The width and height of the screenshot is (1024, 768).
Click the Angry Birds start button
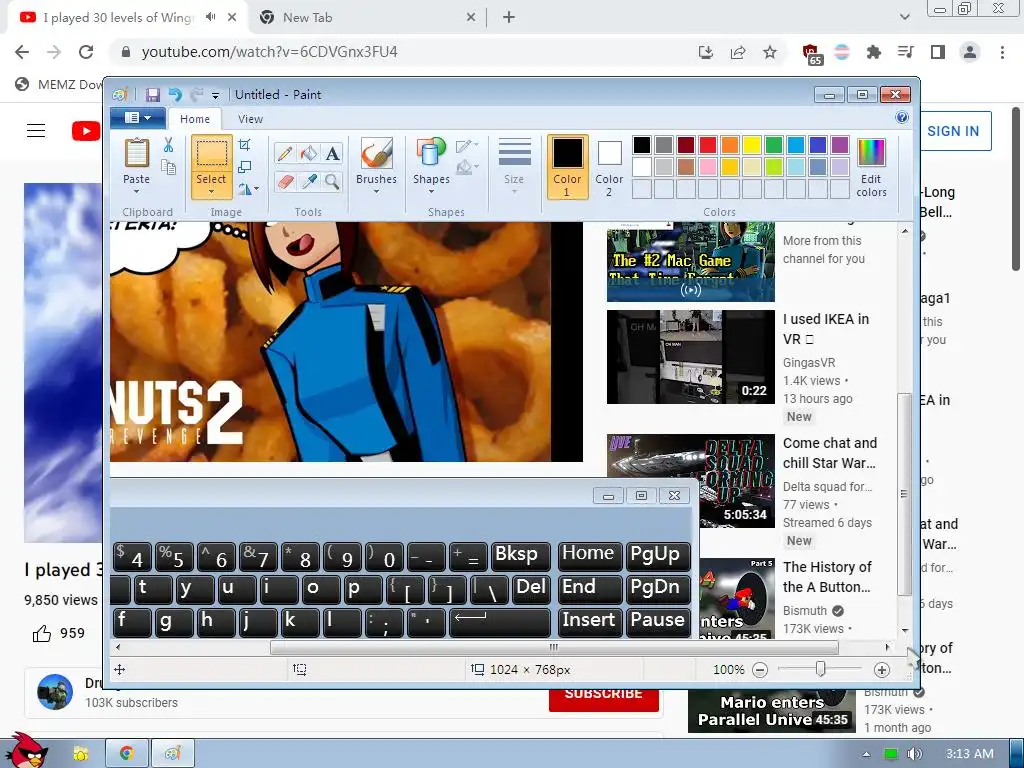click(26, 751)
